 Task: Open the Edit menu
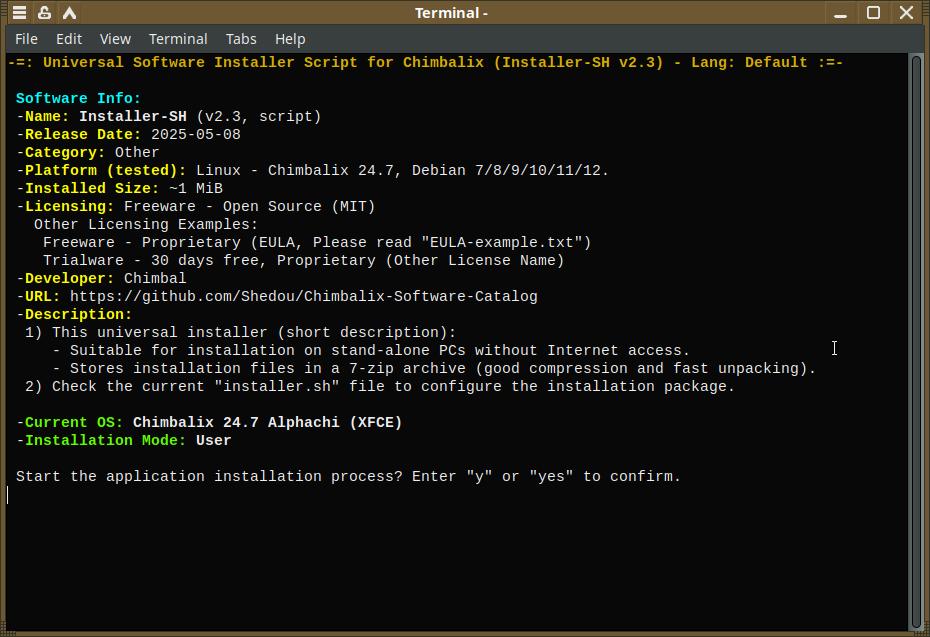(x=69, y=39)
